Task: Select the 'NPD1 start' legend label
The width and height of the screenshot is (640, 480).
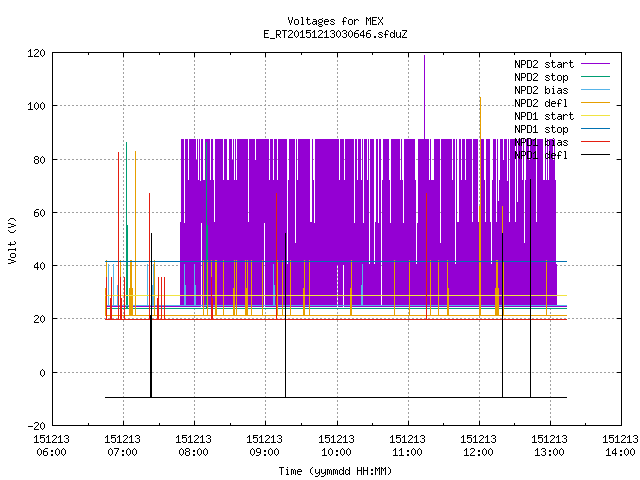Action: click(x=544, y=116)
